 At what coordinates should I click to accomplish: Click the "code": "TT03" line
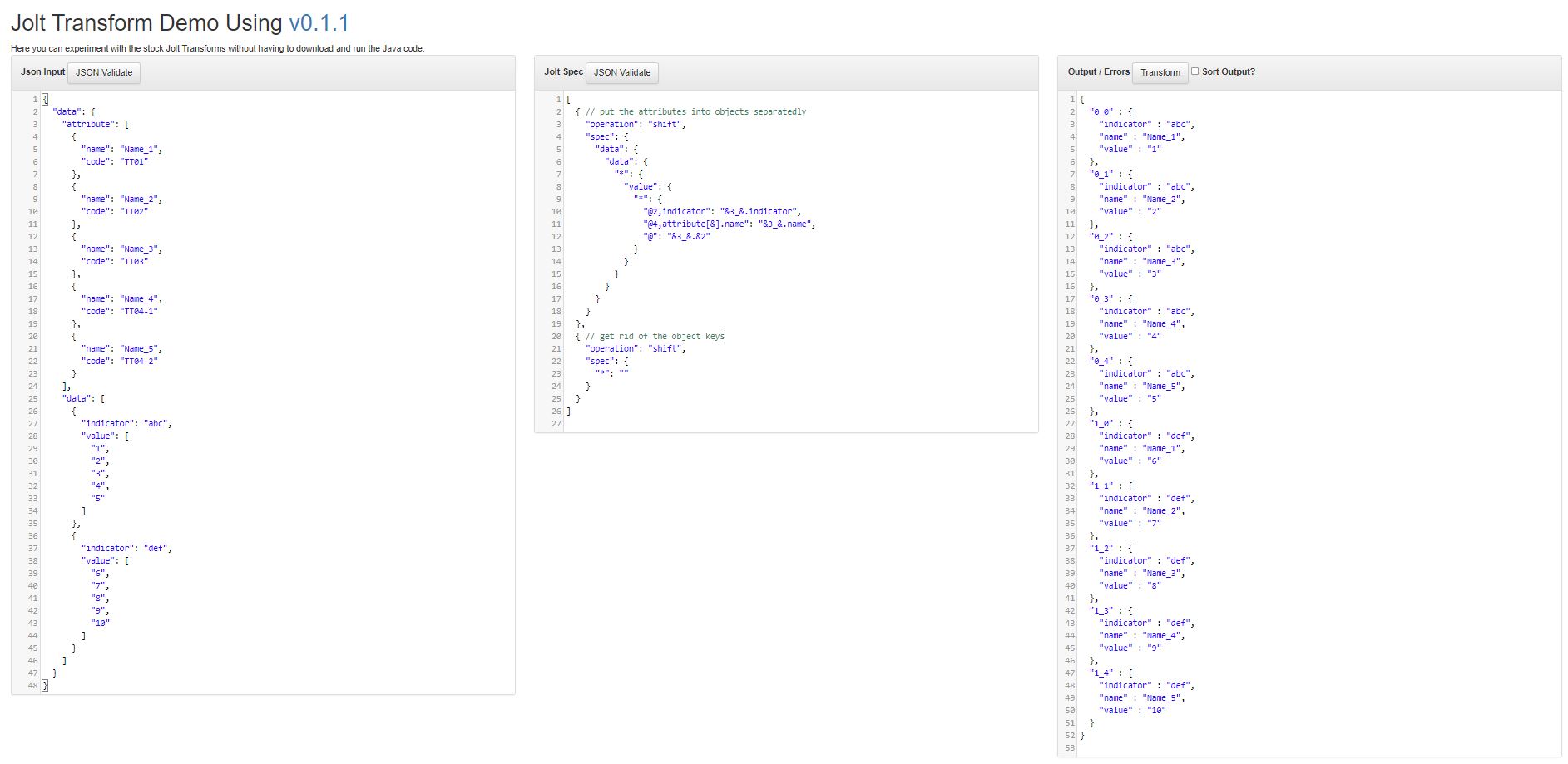click(115, 262)
